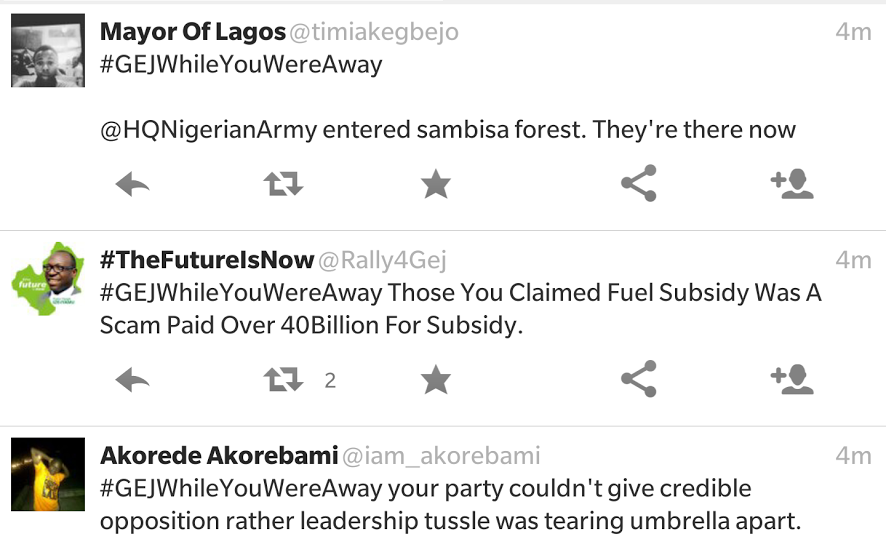Open the @Rally4Gej username
886x539 pixels.
[383, 261]
